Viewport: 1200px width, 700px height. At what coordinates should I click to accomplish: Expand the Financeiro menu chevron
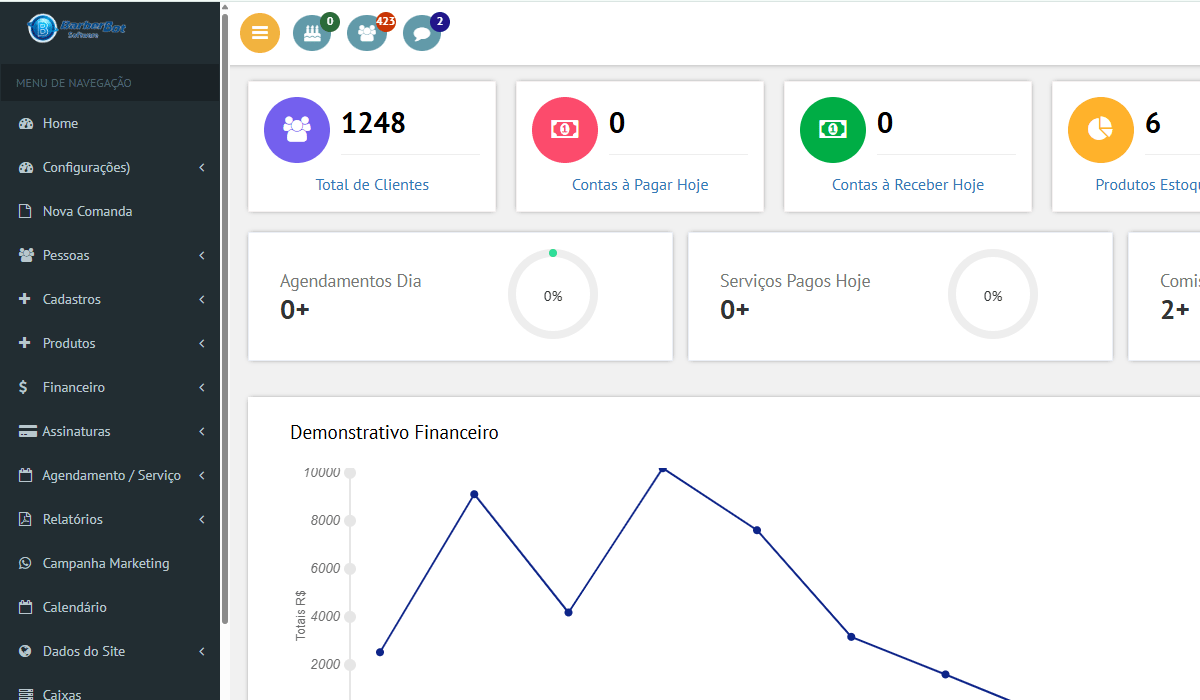pyautogui.click(x=202, y=387)
